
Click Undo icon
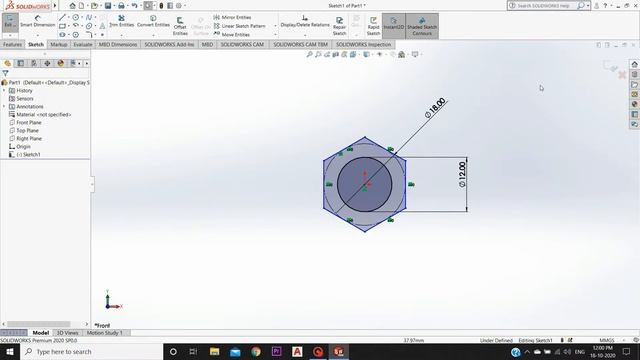tap(134, 6)
